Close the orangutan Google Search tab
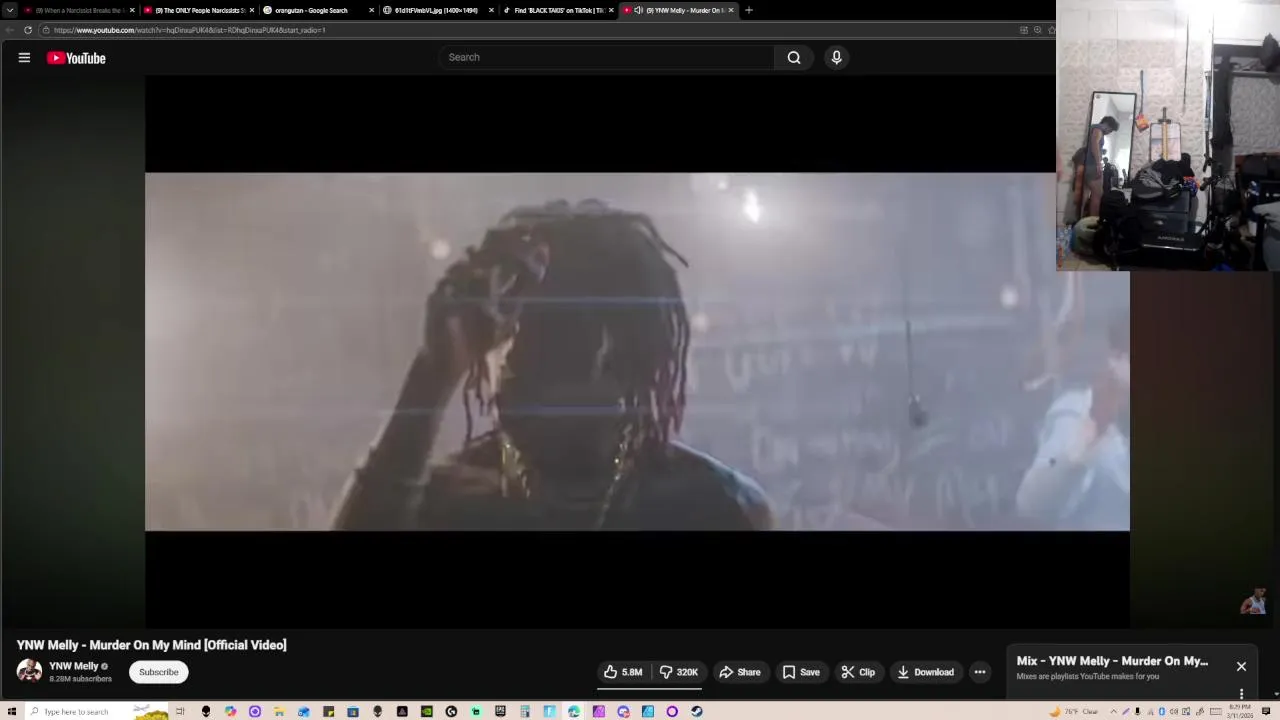1280x720 pixels. point(371,10)
